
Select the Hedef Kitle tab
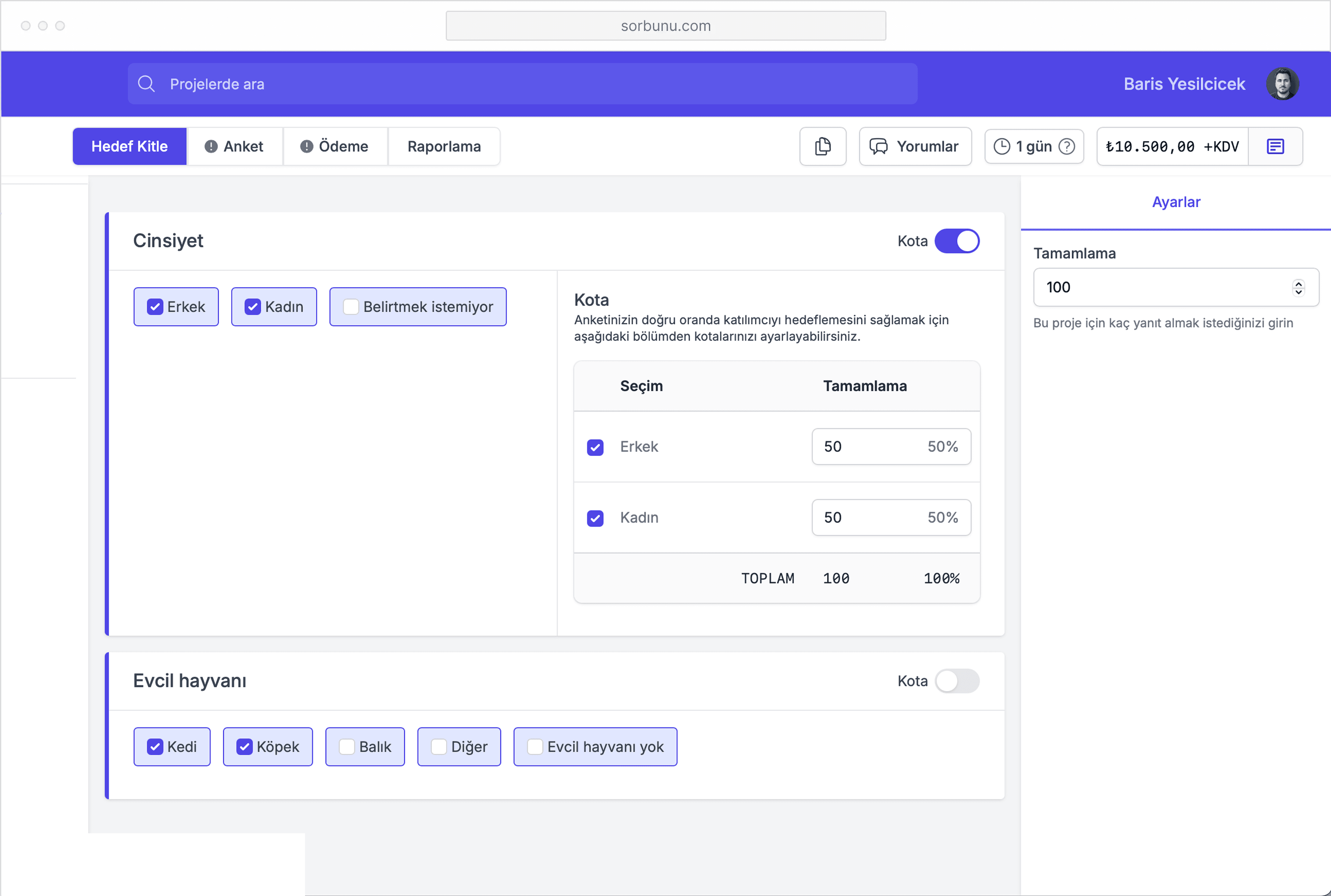130,146
